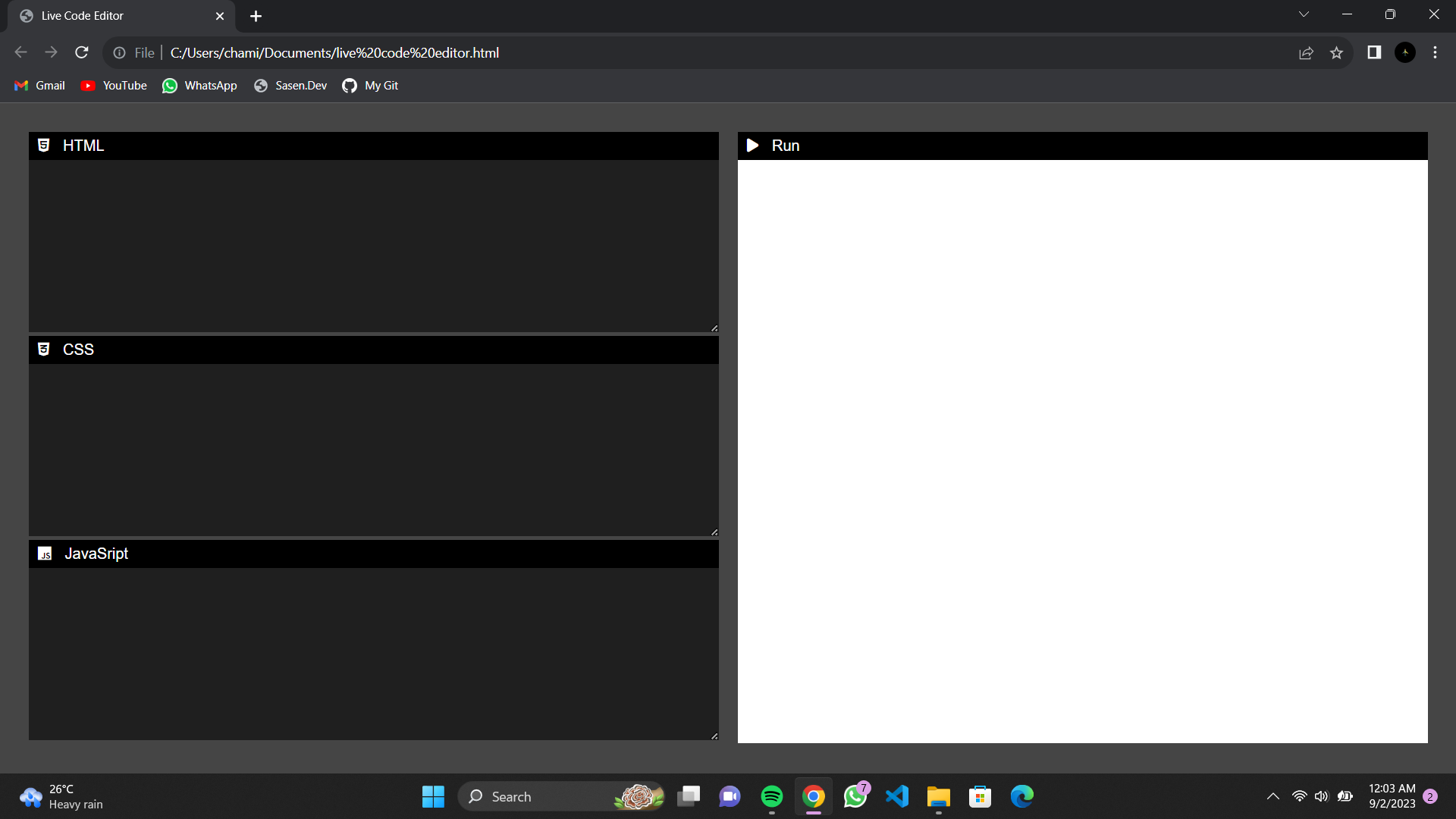Open the YouTube bookmark
This screenshot has height=819, width=1456.
(x=114, y=86)
